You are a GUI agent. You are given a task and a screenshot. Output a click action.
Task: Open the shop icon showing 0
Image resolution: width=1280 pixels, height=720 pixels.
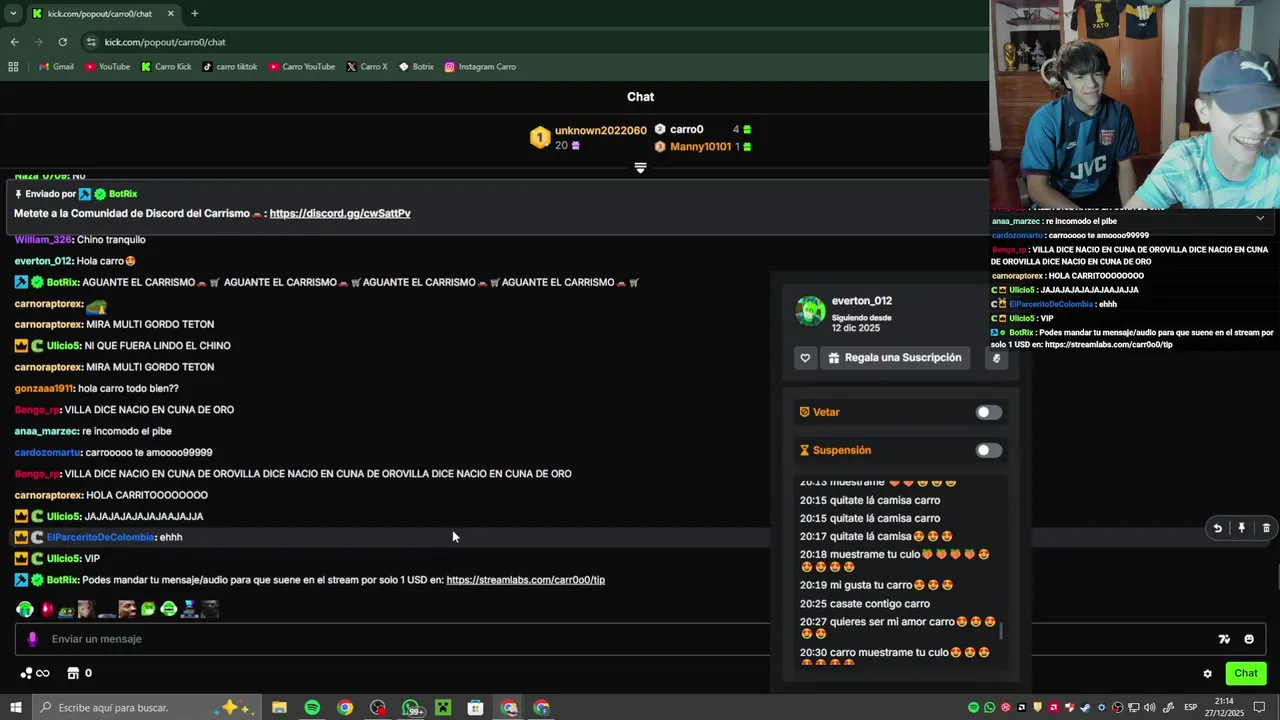tap(79, 674)
